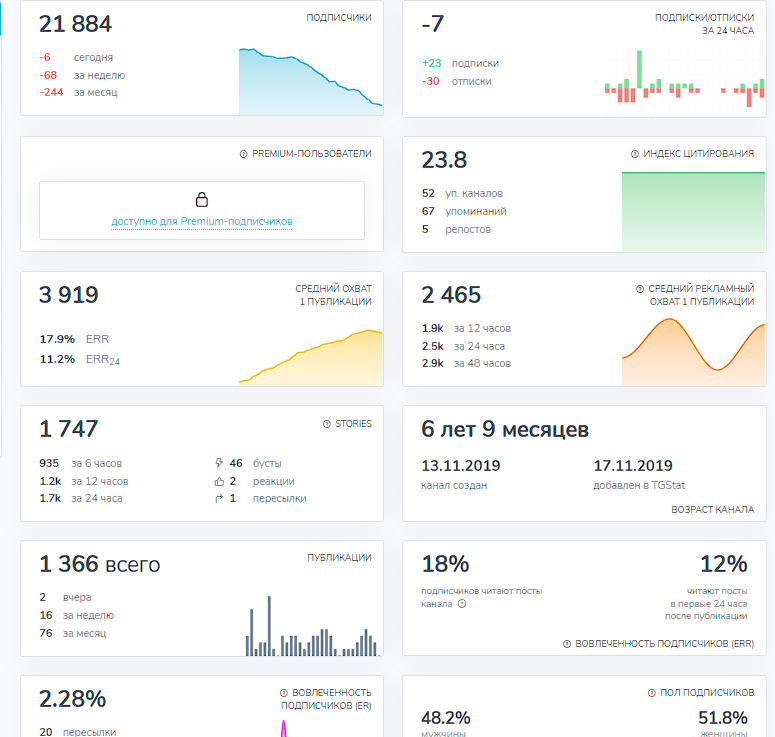Image resolution: width=775 pixels, height=737 pixels.
Task: Click the lightning boosts icon near 46
Action: [x=219, y=463]
